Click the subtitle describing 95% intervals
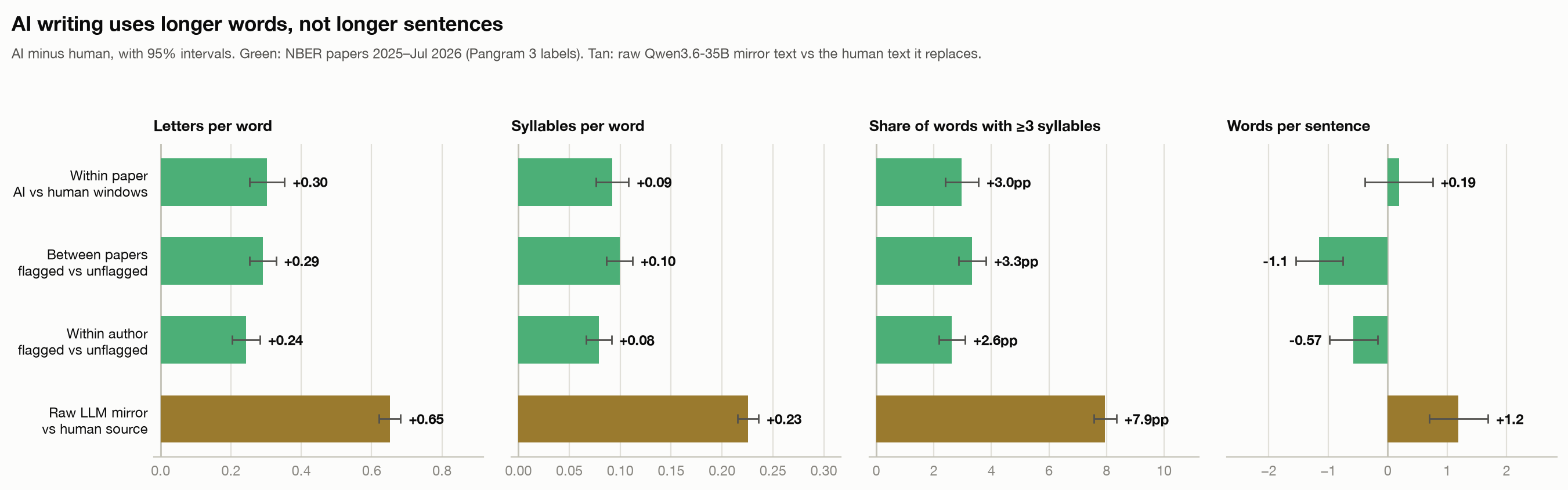The image size is (1568, 490). pos(496,53)
